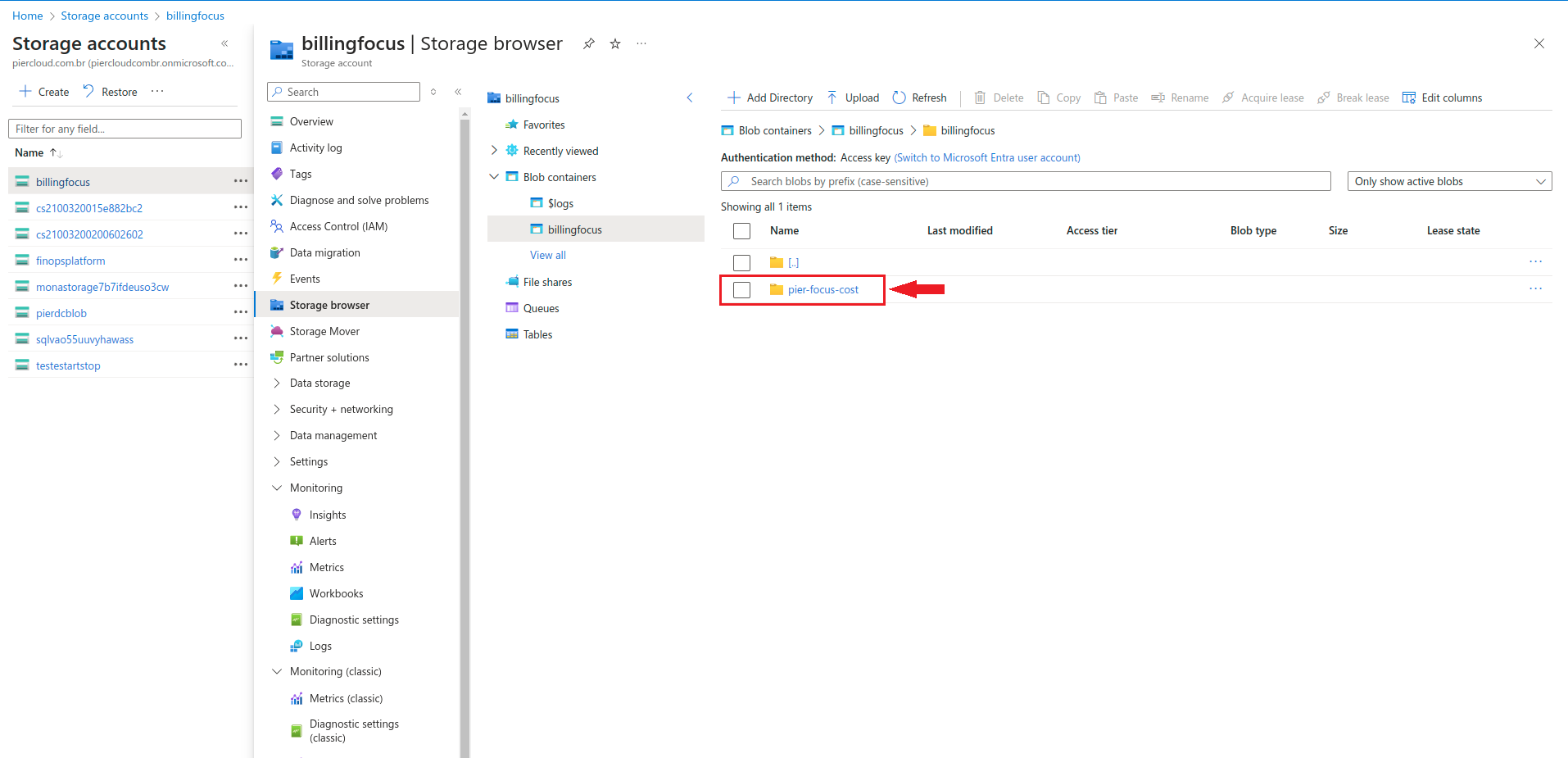Viewport: 1568px width, 758px height.
Task: Open the Only show active blobs dropdown
Action: 1448,181
